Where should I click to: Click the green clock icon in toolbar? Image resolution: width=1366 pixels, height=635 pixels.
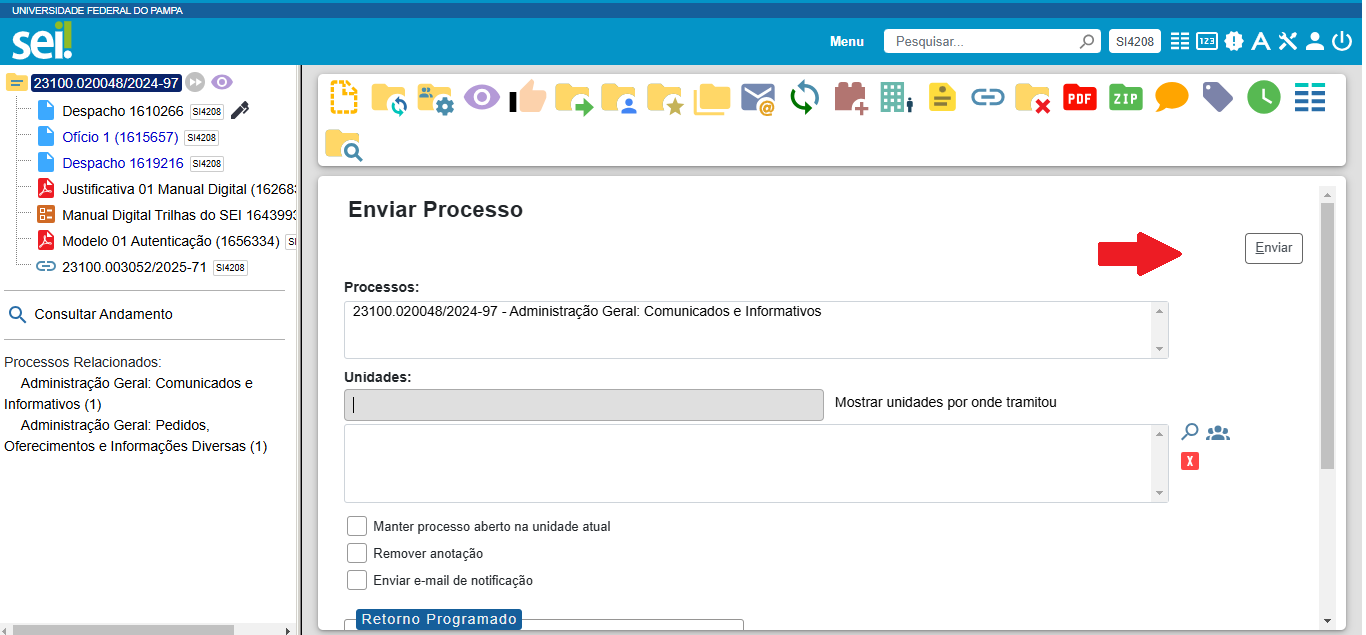(1263, 97)
